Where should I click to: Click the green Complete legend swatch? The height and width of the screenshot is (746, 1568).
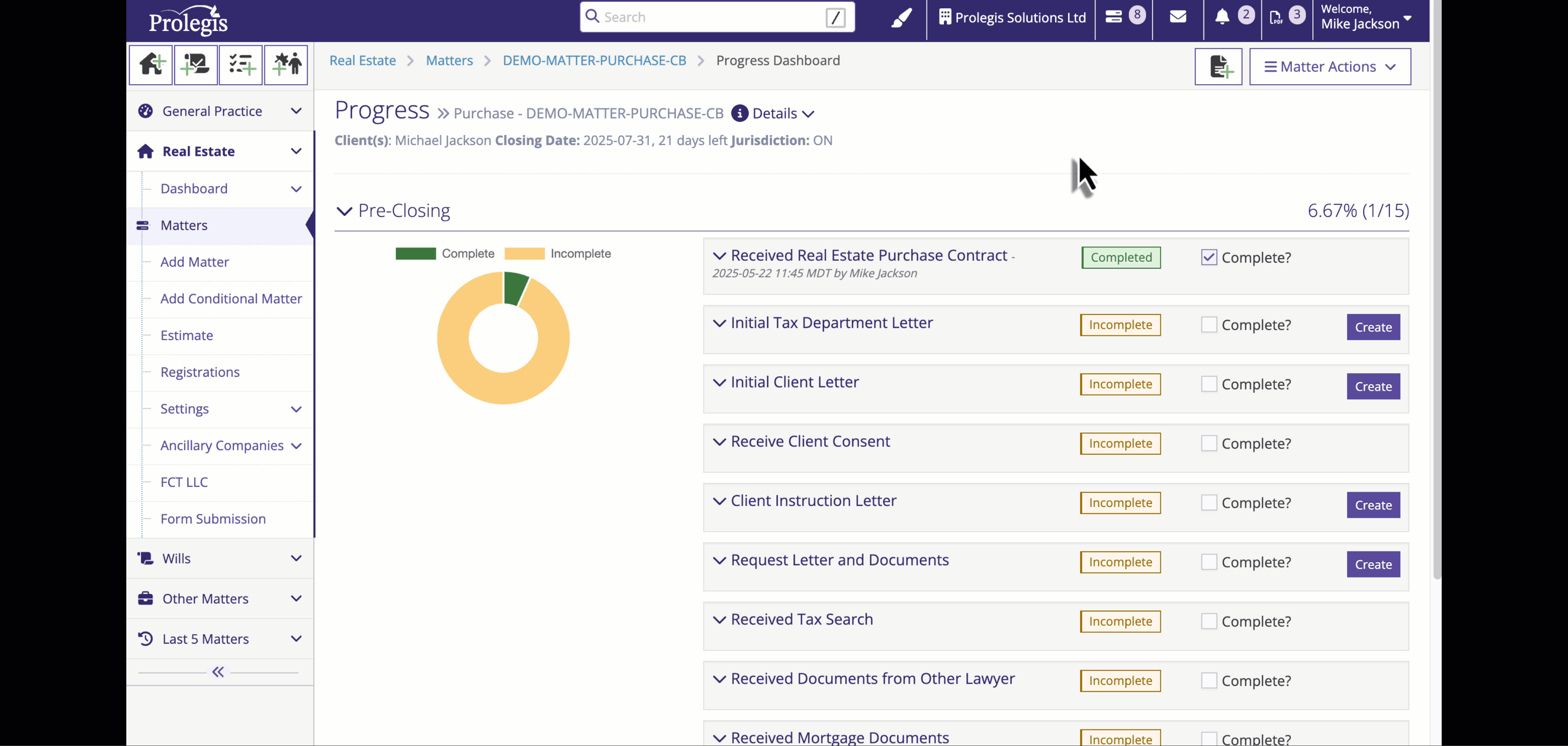(x=416, y=254)
